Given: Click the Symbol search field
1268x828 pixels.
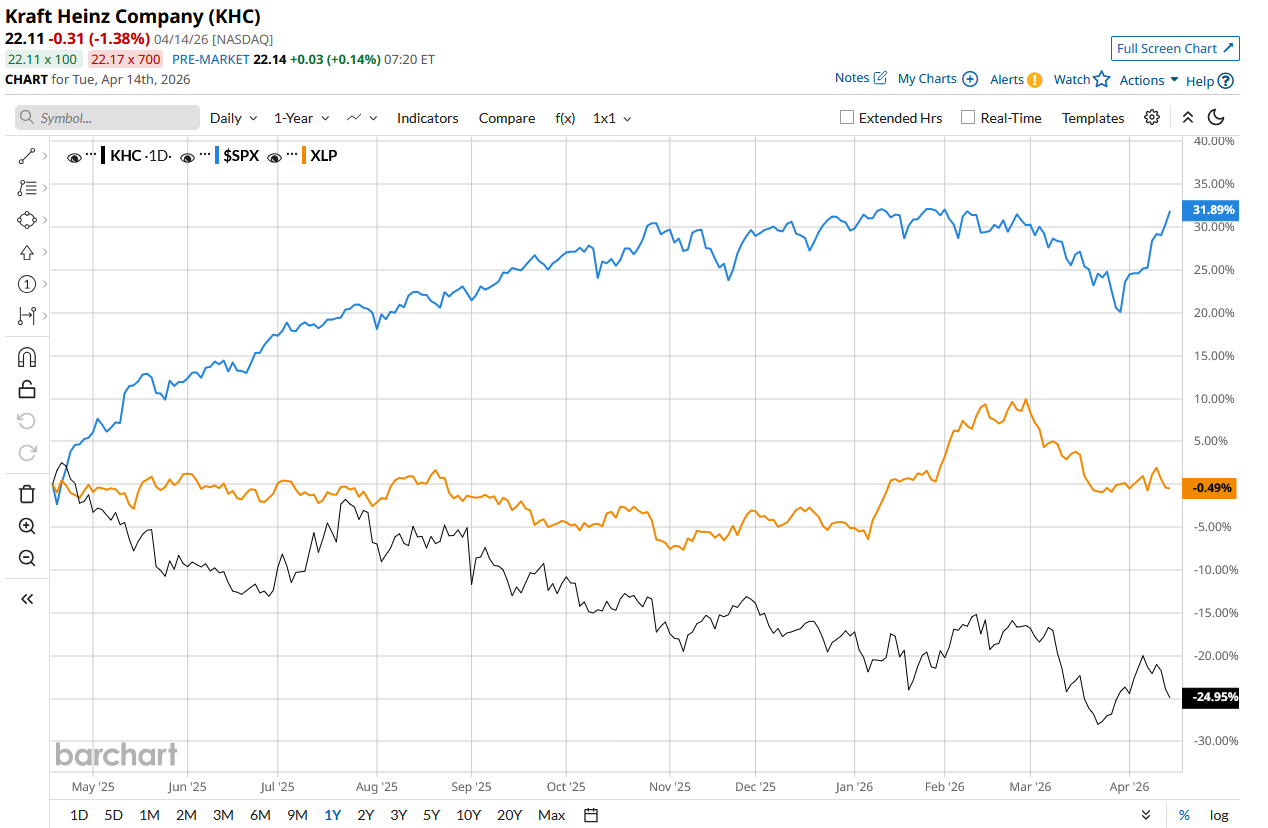Looking at the screenshot, I should (108, 118).
